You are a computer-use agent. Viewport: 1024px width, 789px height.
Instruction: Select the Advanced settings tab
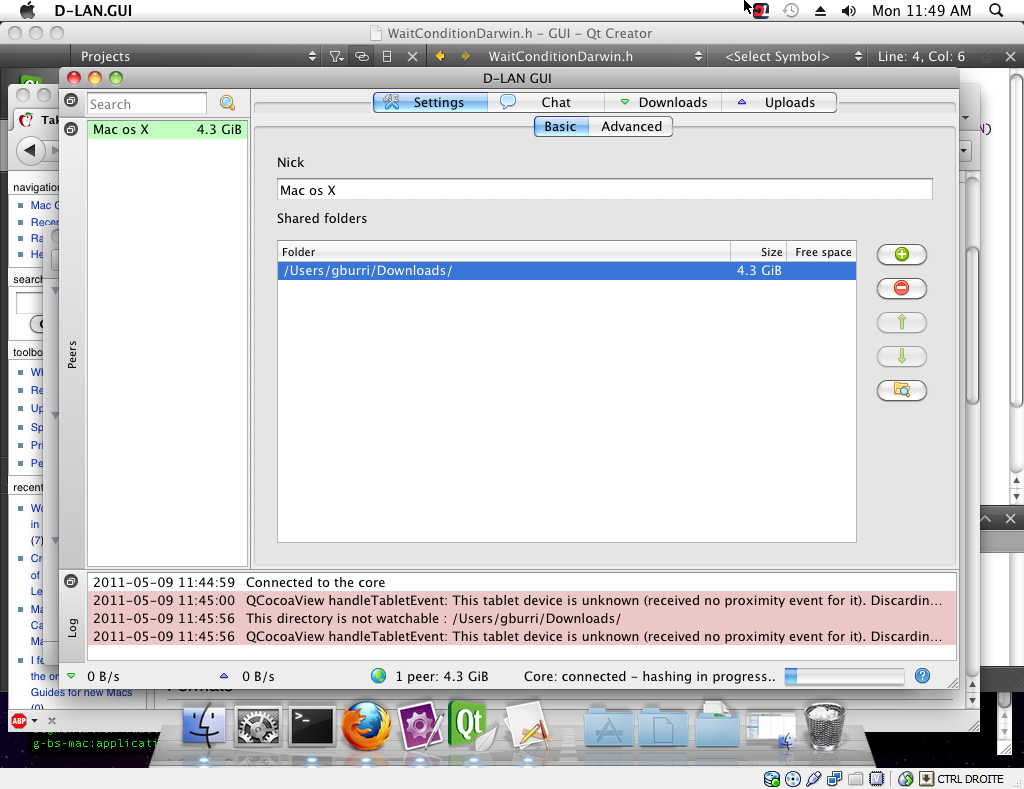pyautogui.click(x=631, y=126)
